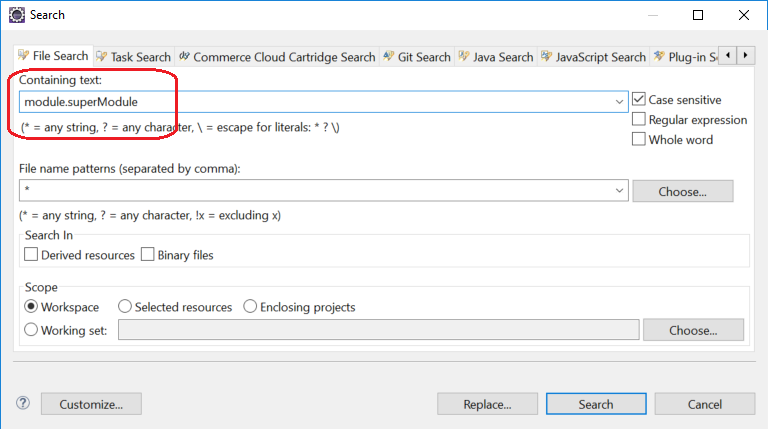Select the Enclosing projects scope
Screen dimensions: 768x429
[x=250, y=307]
